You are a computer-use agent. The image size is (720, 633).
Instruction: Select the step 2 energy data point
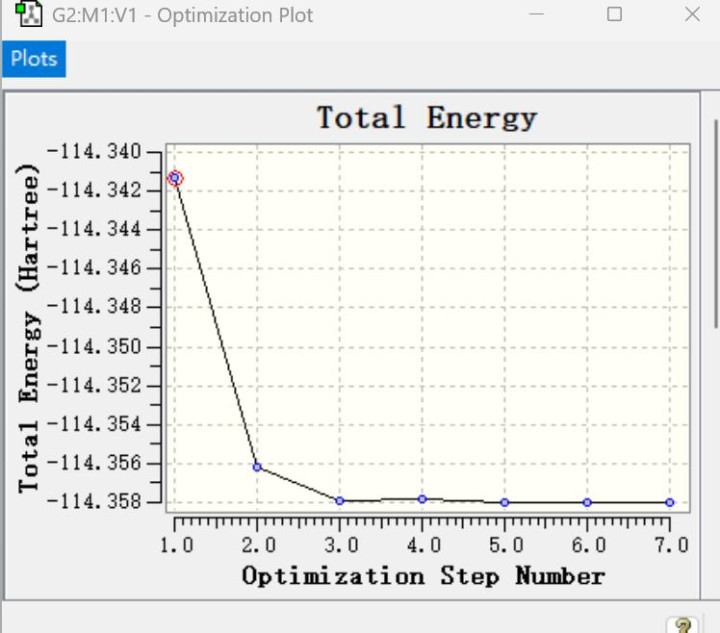tap(257, 467)
